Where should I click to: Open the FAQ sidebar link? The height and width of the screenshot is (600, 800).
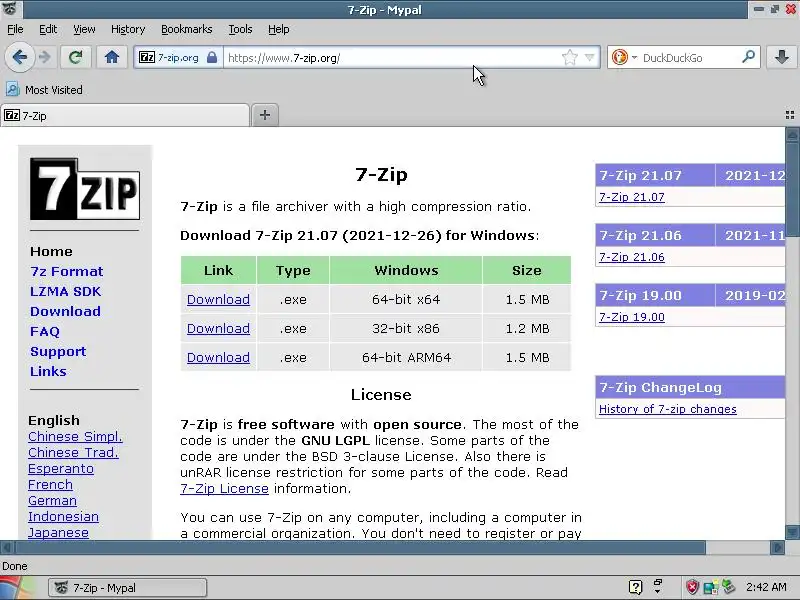point(45,332)
